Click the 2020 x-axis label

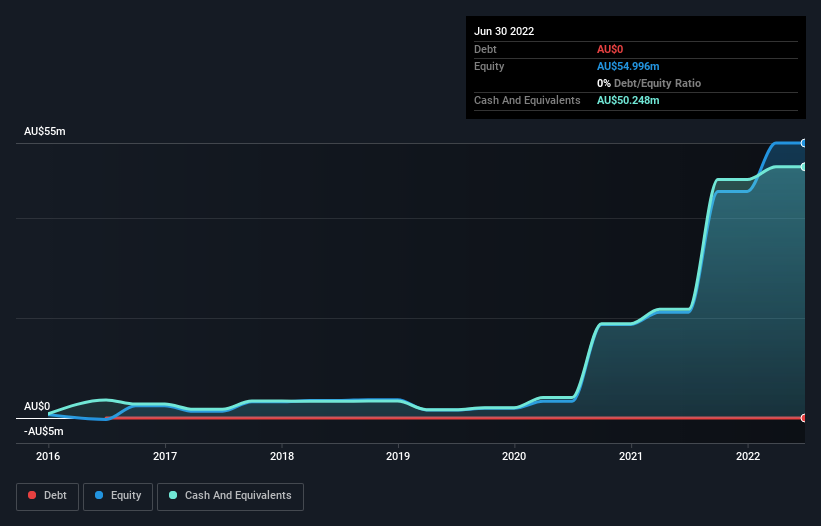[x=514, y=456]
